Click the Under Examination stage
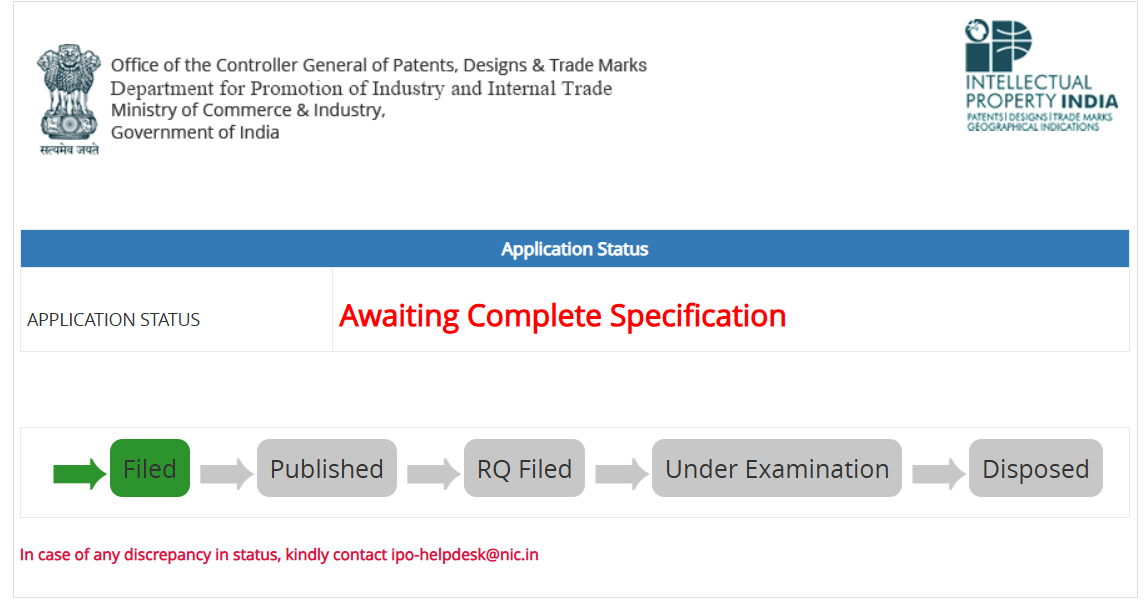 tap(777, 469)
